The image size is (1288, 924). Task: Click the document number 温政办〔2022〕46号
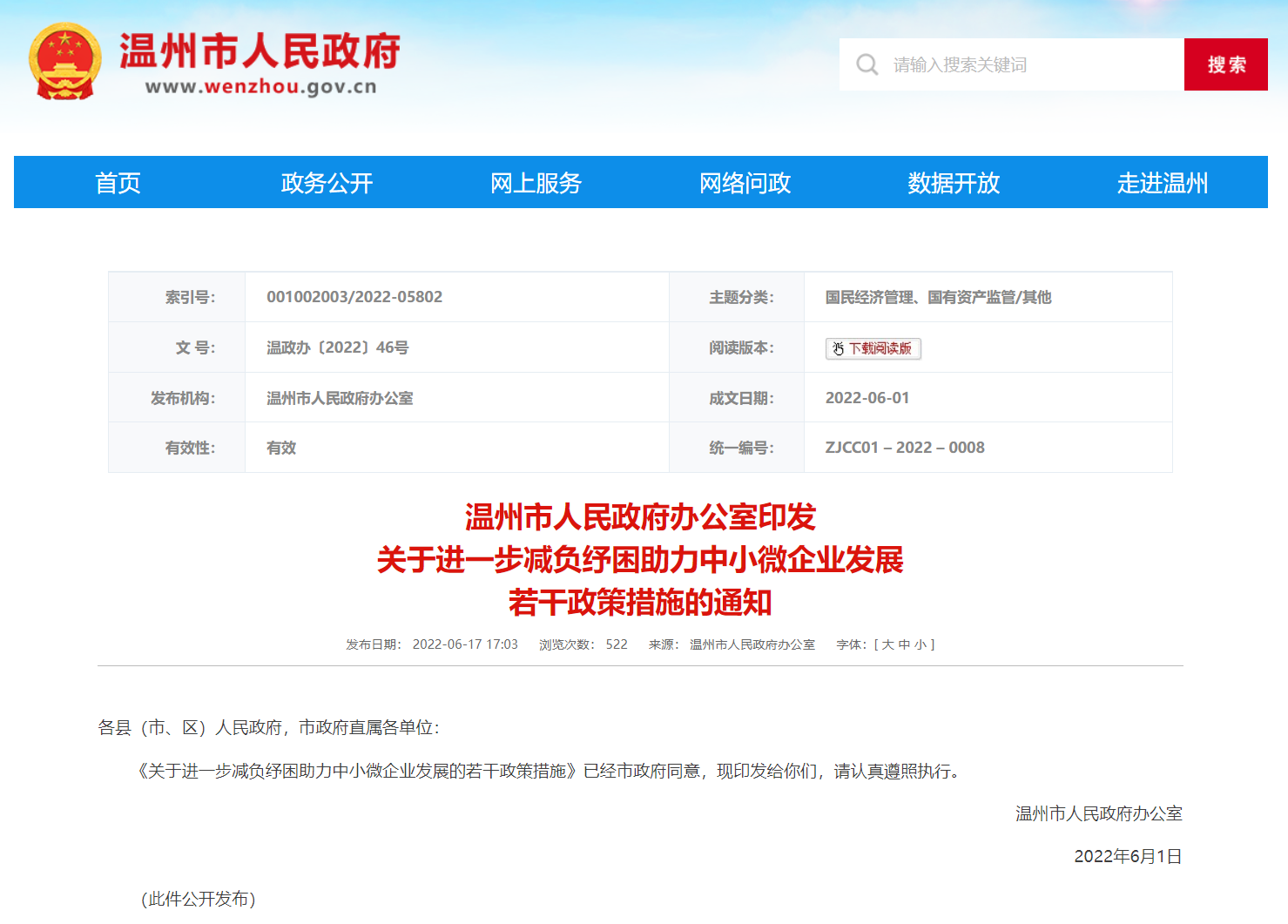(338, 347)
